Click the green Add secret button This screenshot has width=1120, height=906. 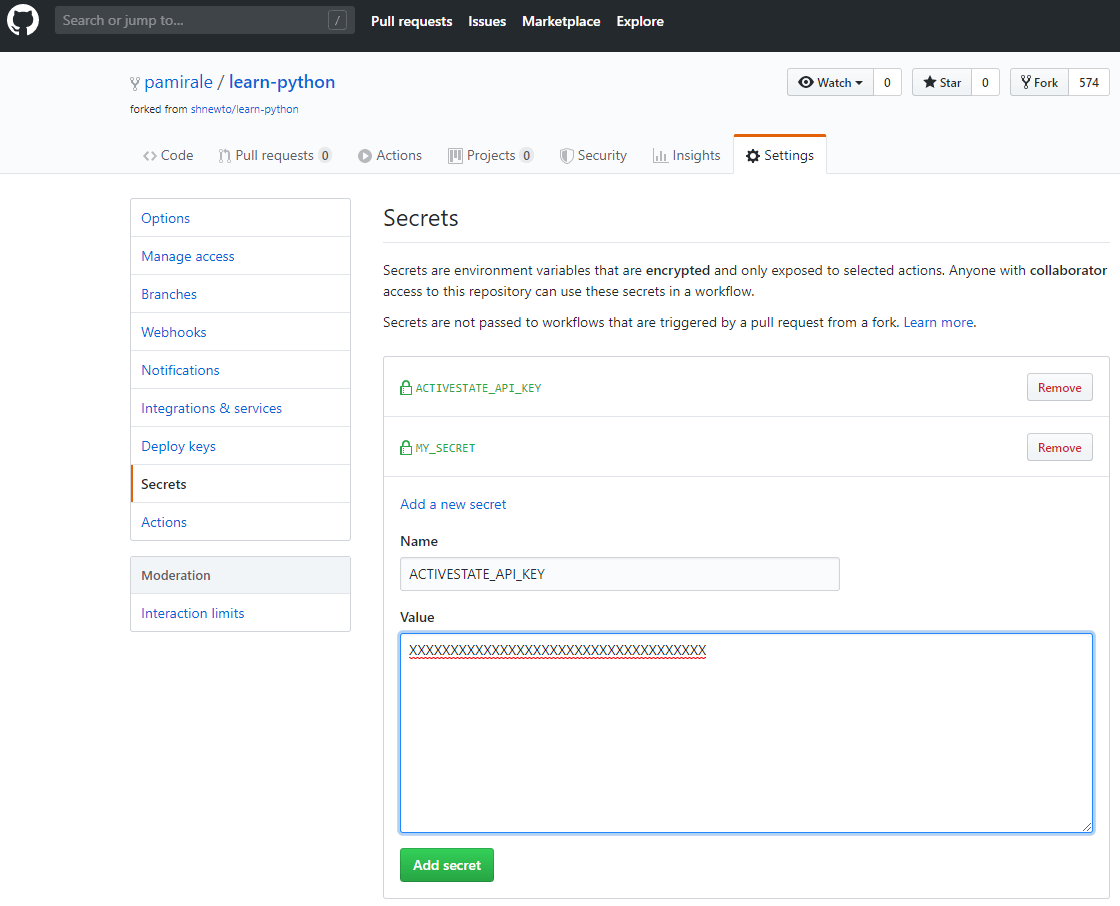(x=446, y=865)
